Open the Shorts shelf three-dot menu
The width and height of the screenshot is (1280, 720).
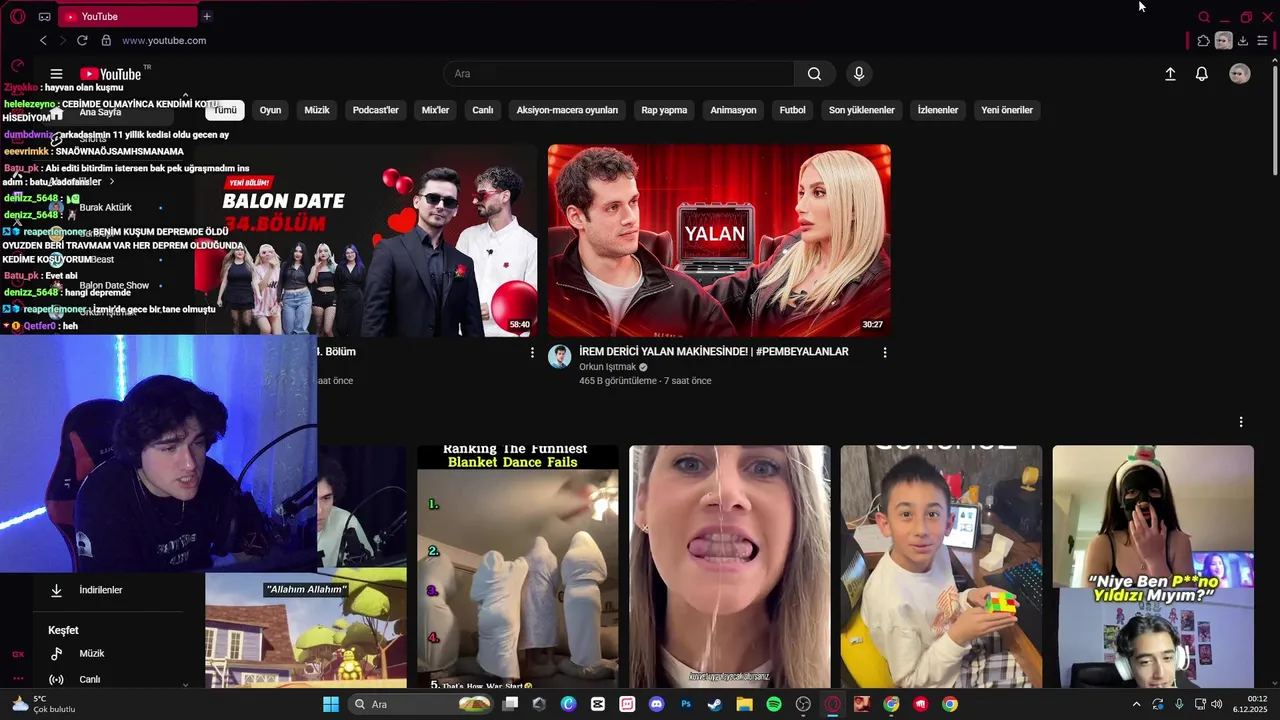(1241, 422)
